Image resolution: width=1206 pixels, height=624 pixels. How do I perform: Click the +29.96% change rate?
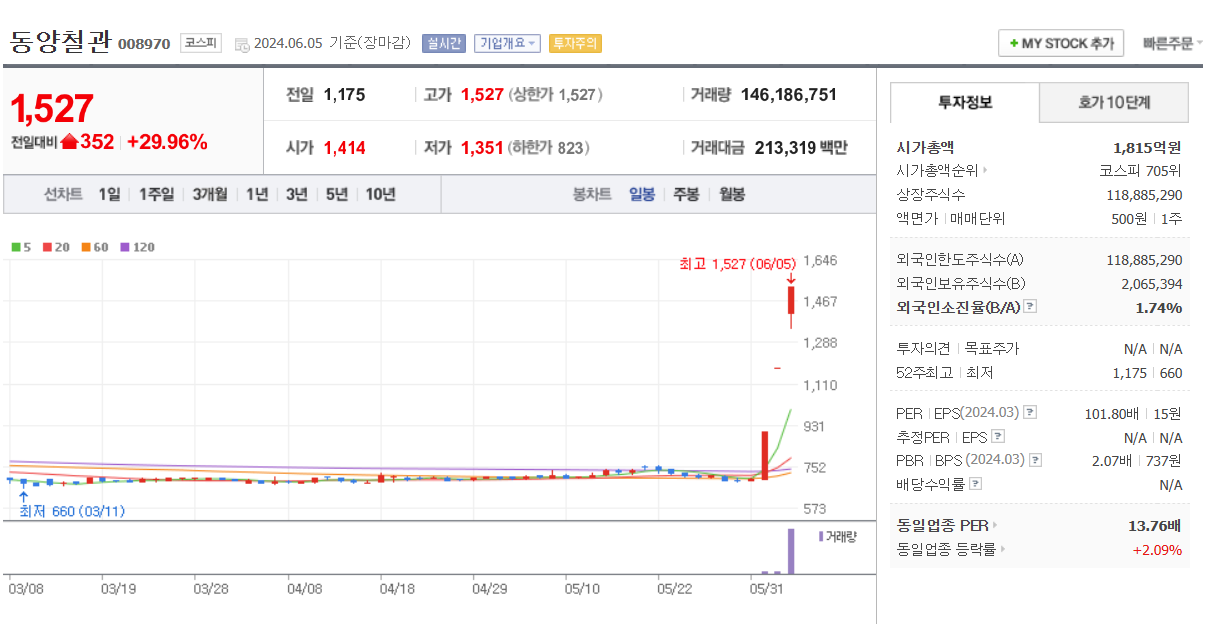(167, 142)
